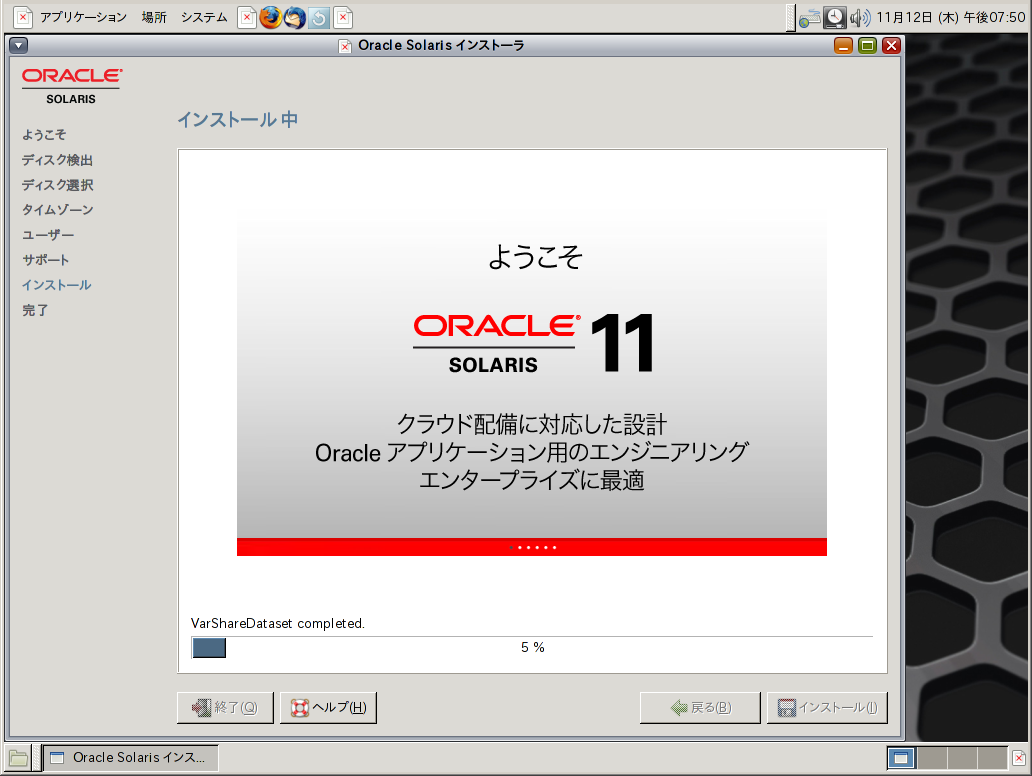The height and width of the screenshot is (776, 1032).
Task: Open the アプリケーション menu
Action: [83, 17]
